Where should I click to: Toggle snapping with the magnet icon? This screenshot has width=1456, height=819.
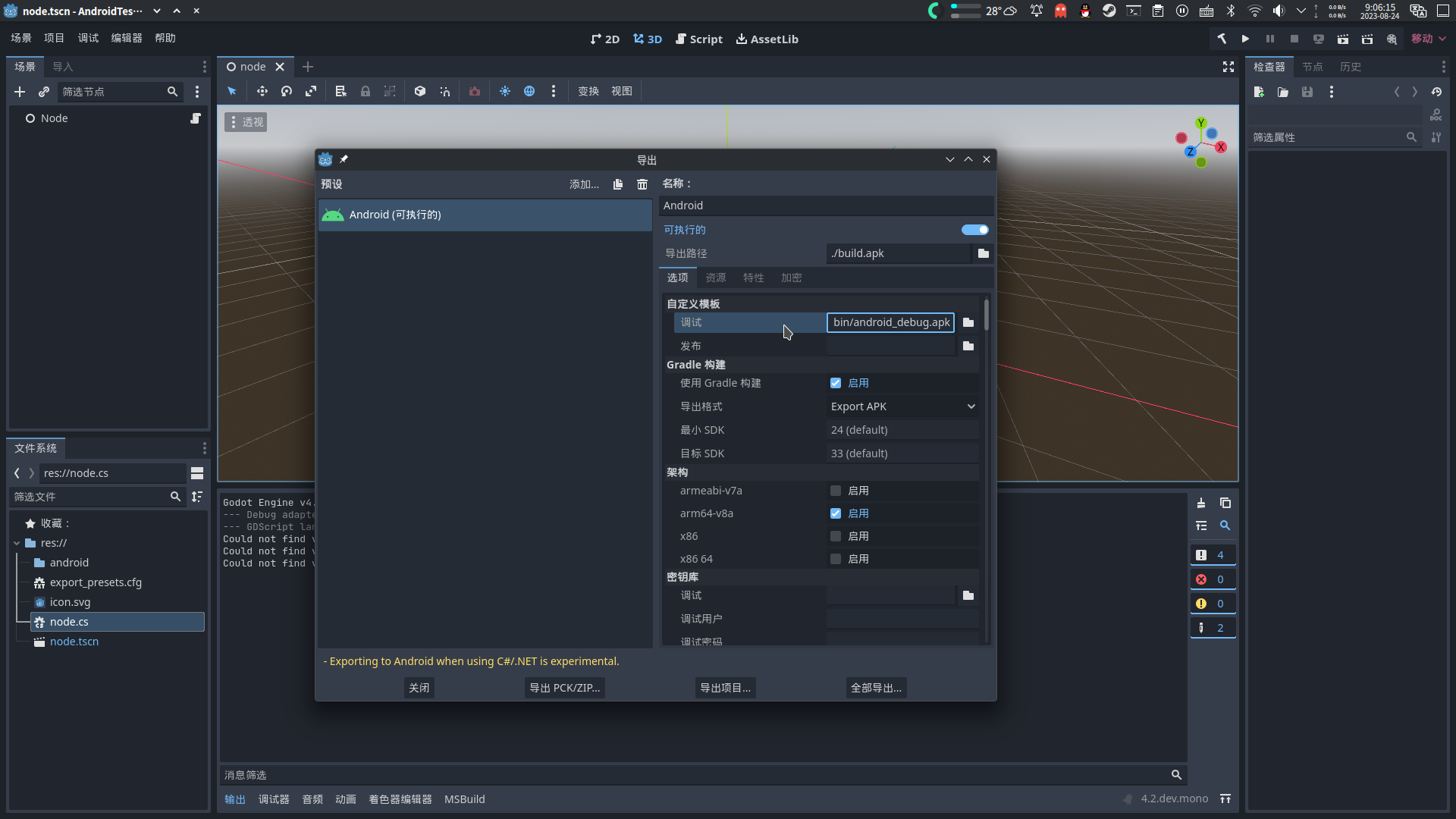pyautogui.click(x=445, y=91)
